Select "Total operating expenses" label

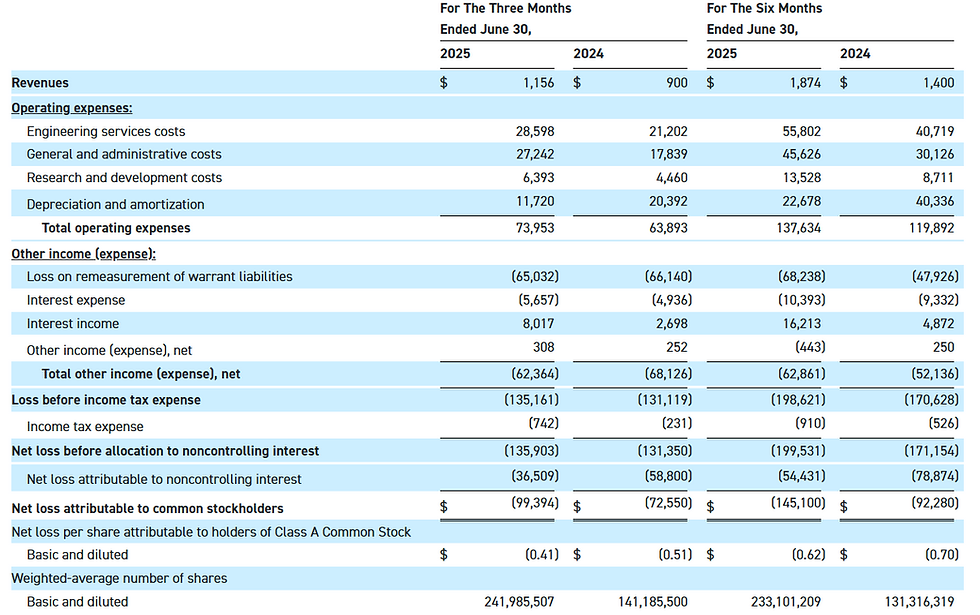pos(116,228)
